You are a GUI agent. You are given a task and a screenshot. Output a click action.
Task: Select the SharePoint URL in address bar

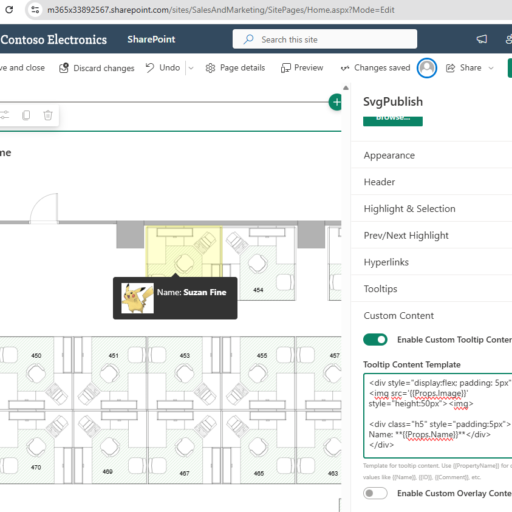point(221,10)
